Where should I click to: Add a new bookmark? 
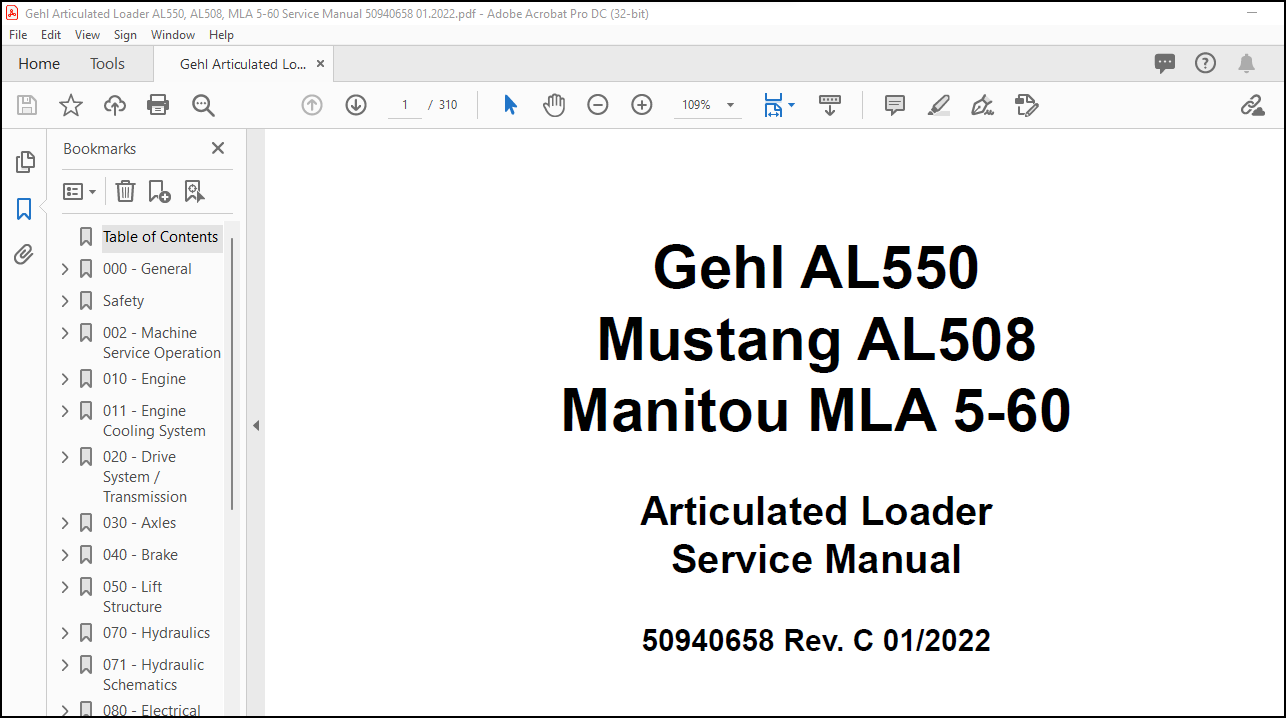(159, 191)
